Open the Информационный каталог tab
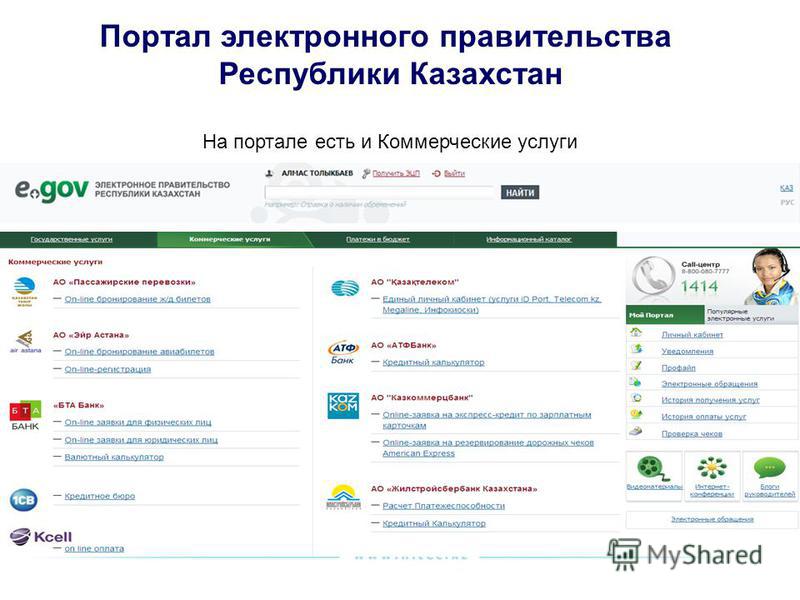This screenshot has width=800, height=600. 529,239
